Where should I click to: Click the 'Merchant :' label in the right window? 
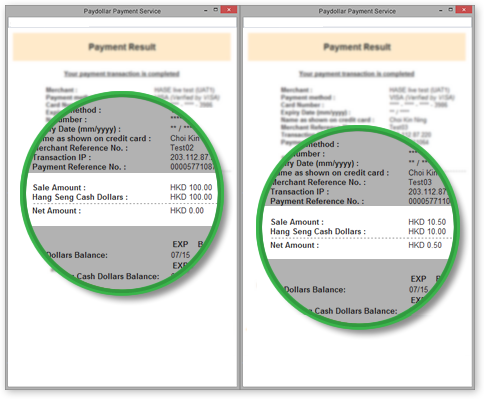297,90
